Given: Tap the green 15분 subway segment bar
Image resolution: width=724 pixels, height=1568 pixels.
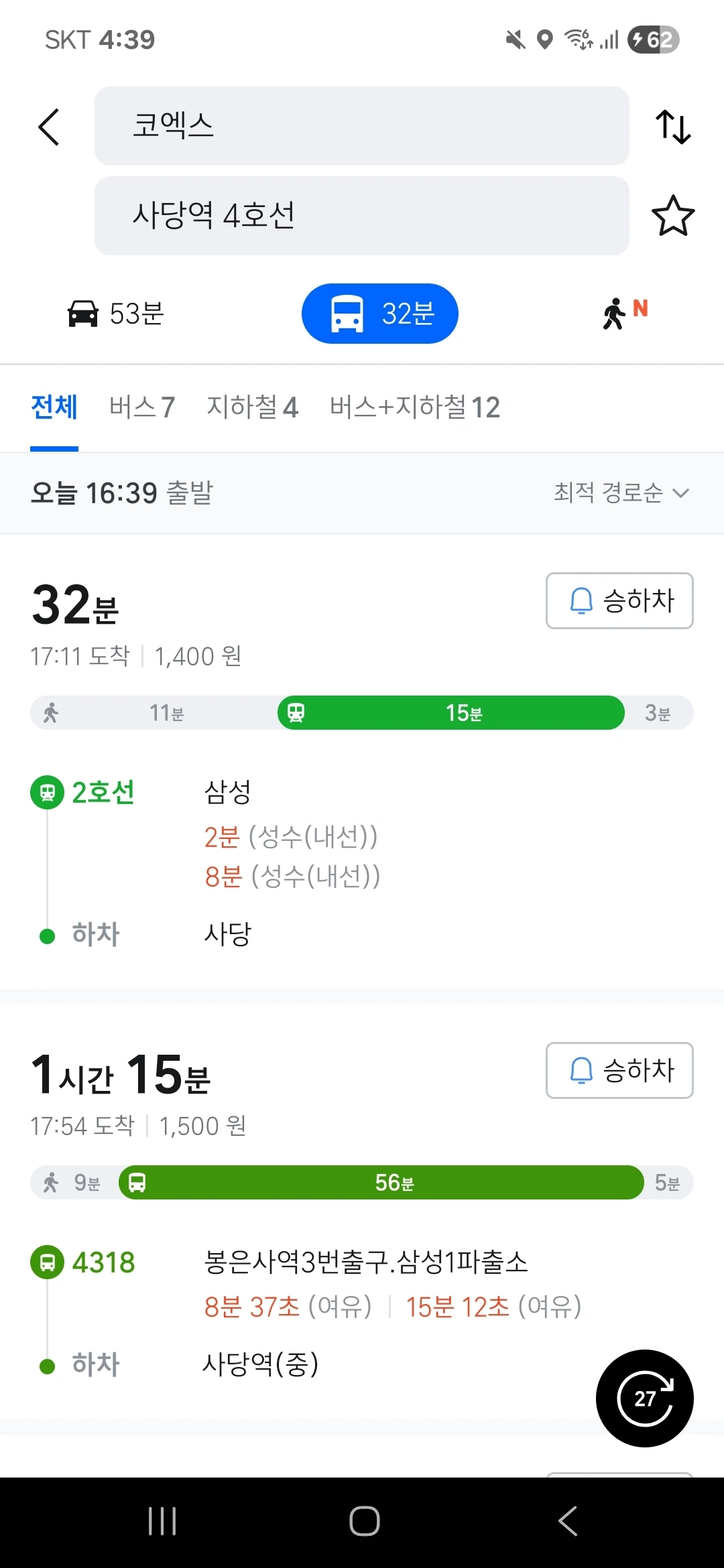Looking at the screenshot, I should tap(451, 713).
